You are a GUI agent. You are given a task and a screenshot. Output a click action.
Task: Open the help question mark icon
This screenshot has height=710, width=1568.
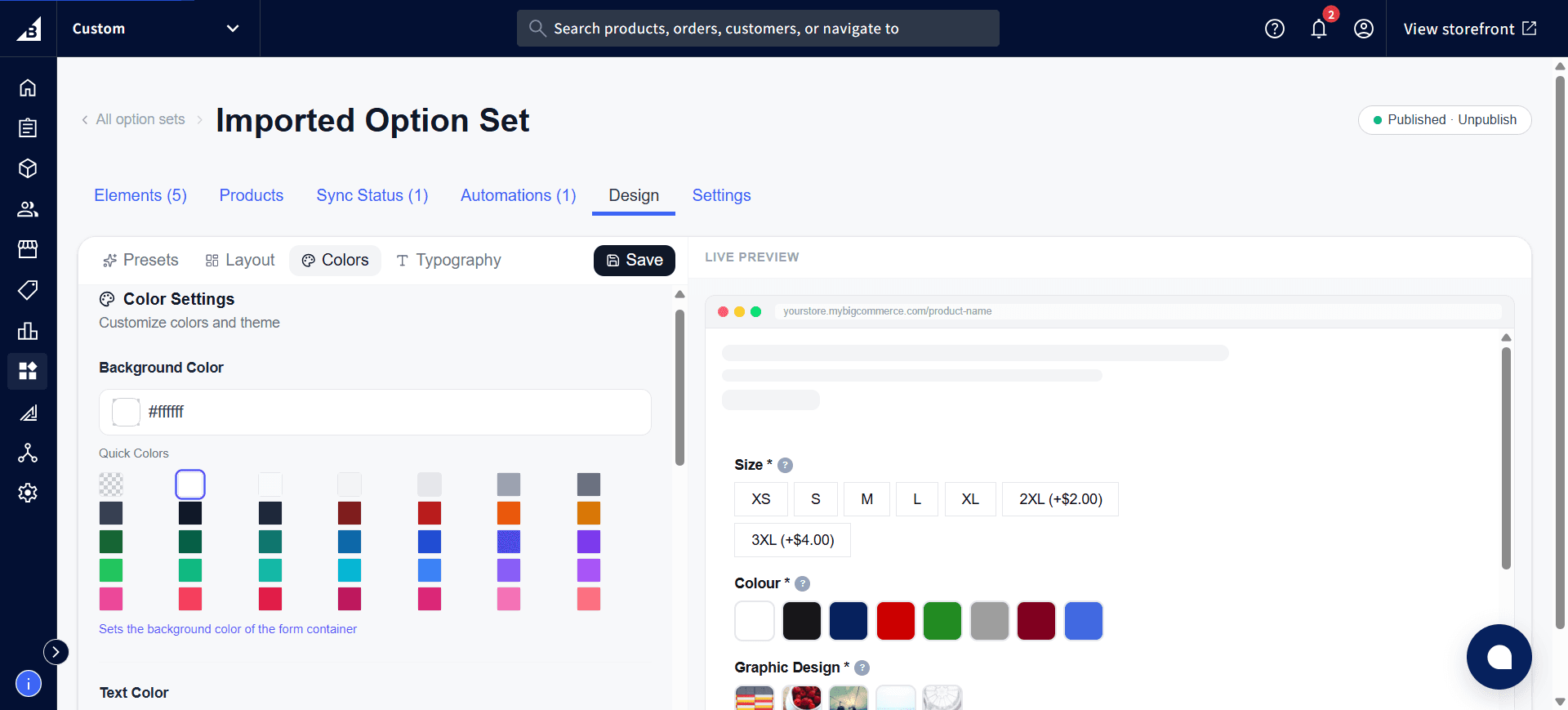point(1275,29)
